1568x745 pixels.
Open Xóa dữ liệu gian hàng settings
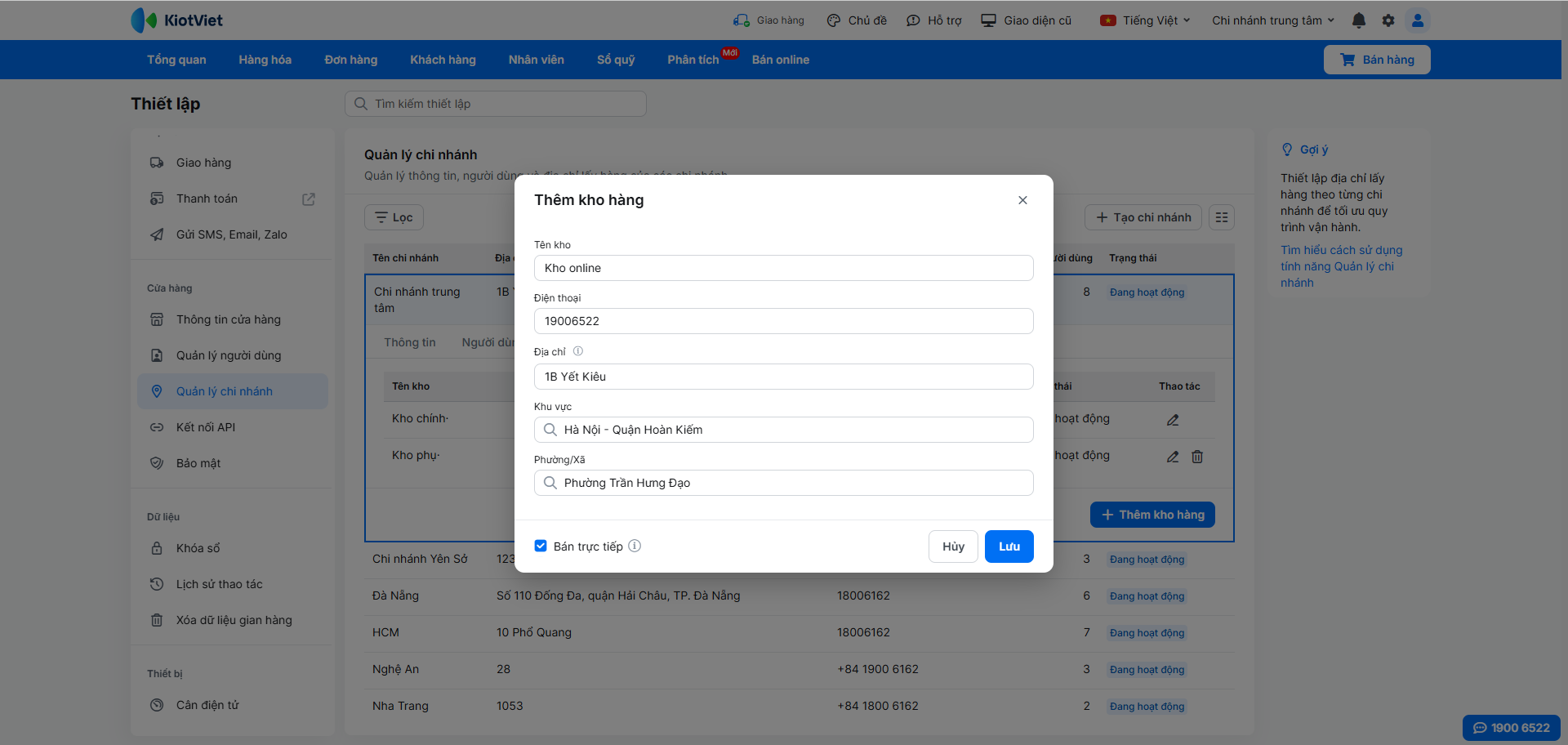[233, 620]
